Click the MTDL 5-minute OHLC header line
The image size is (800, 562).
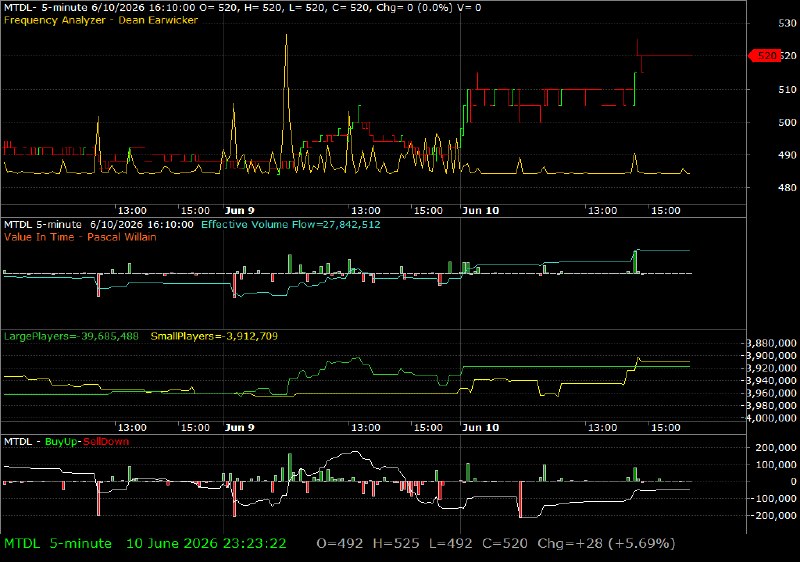pos(242,8)
